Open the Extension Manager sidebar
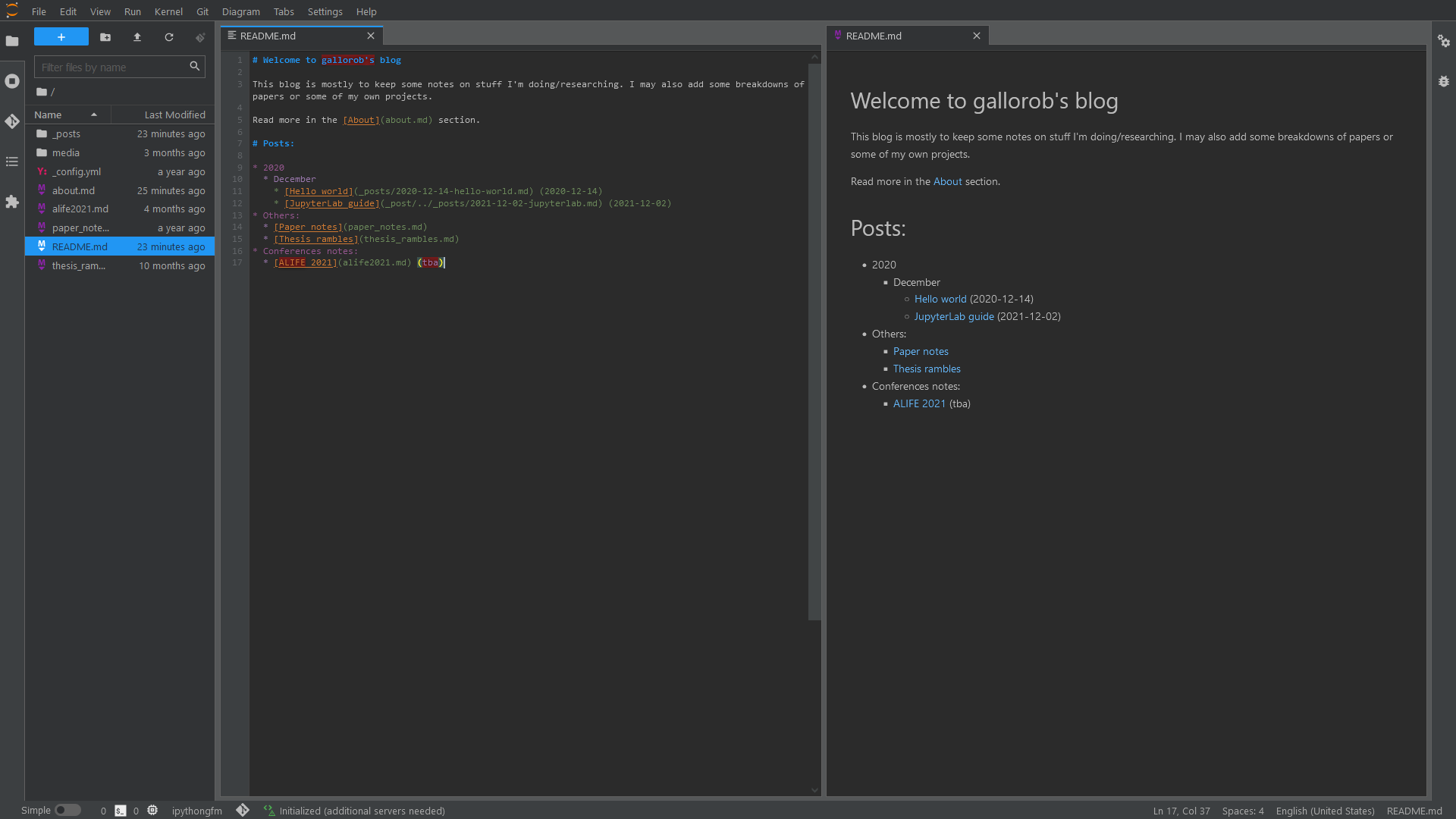This screenshot has height=819, width=1456. pyautogui.click(x=12, y=202)
